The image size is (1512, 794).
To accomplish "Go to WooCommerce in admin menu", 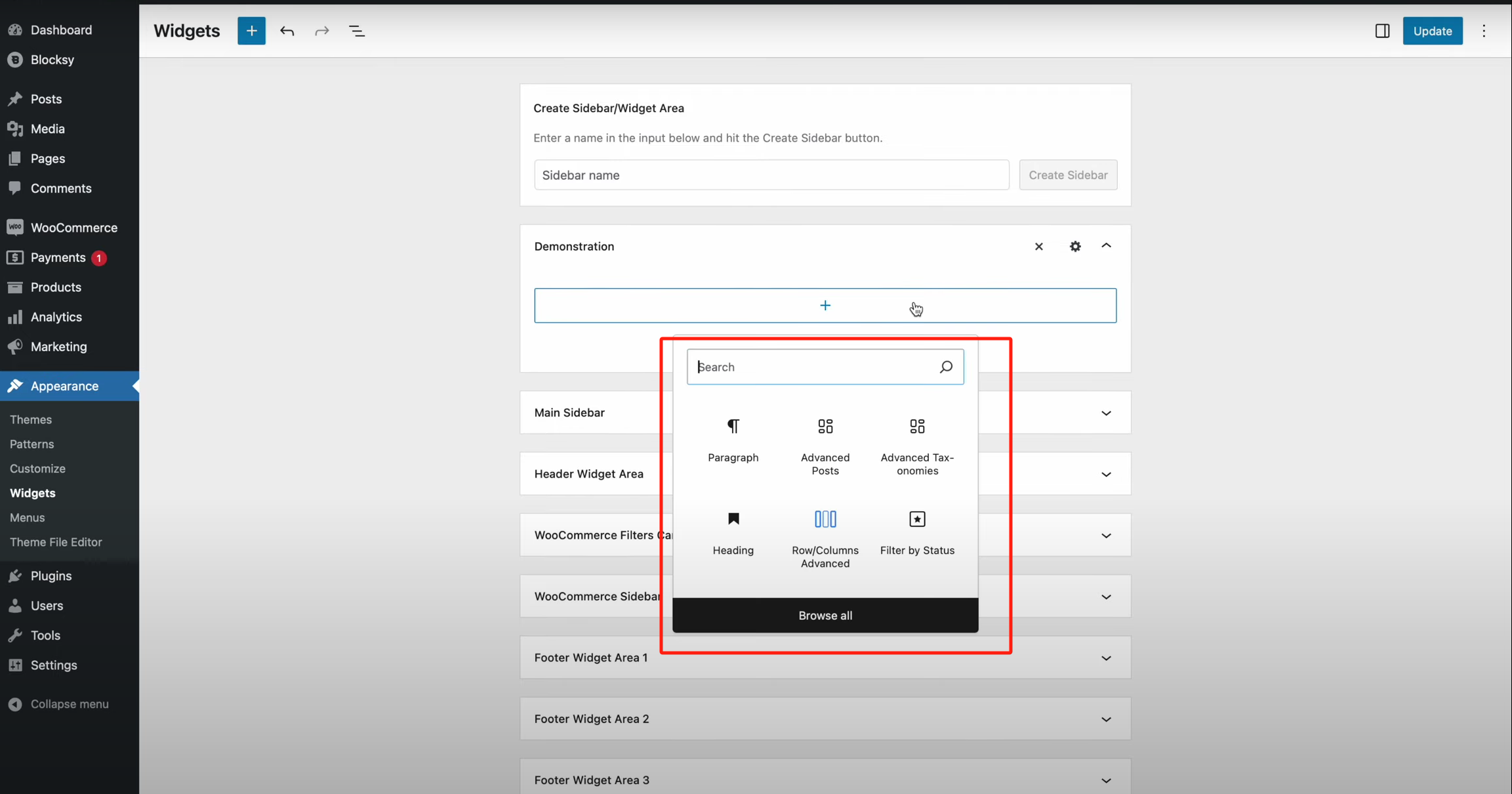I will 73,228.
